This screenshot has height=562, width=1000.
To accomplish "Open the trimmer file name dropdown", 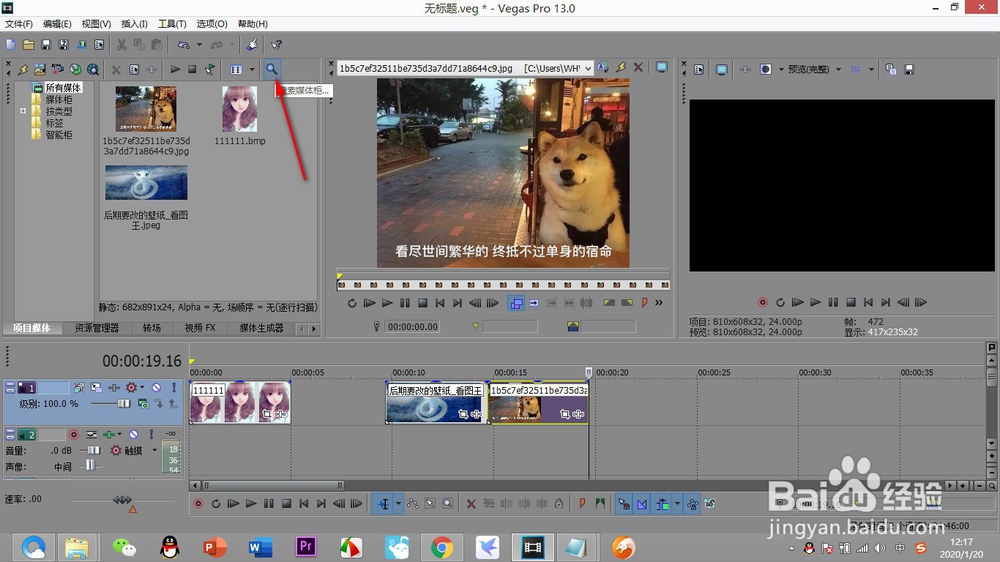I will (x=587, y=68).
